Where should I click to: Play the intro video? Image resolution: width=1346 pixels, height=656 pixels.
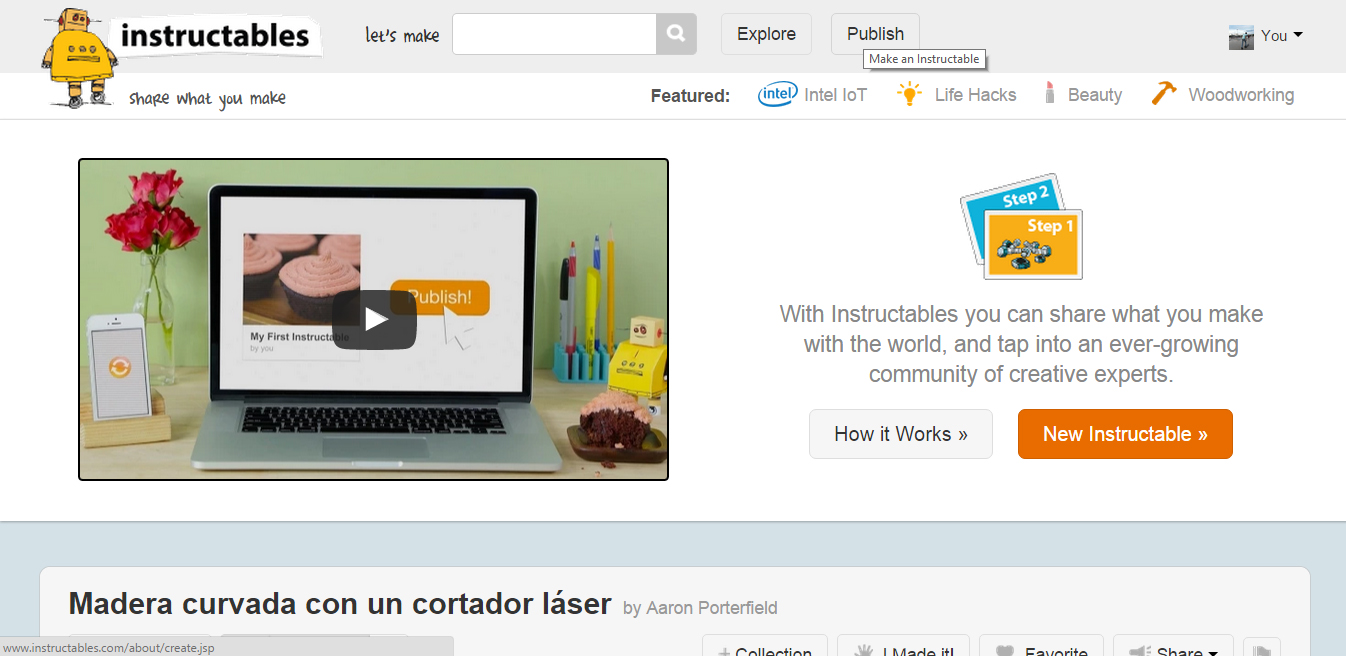(374, 320)
